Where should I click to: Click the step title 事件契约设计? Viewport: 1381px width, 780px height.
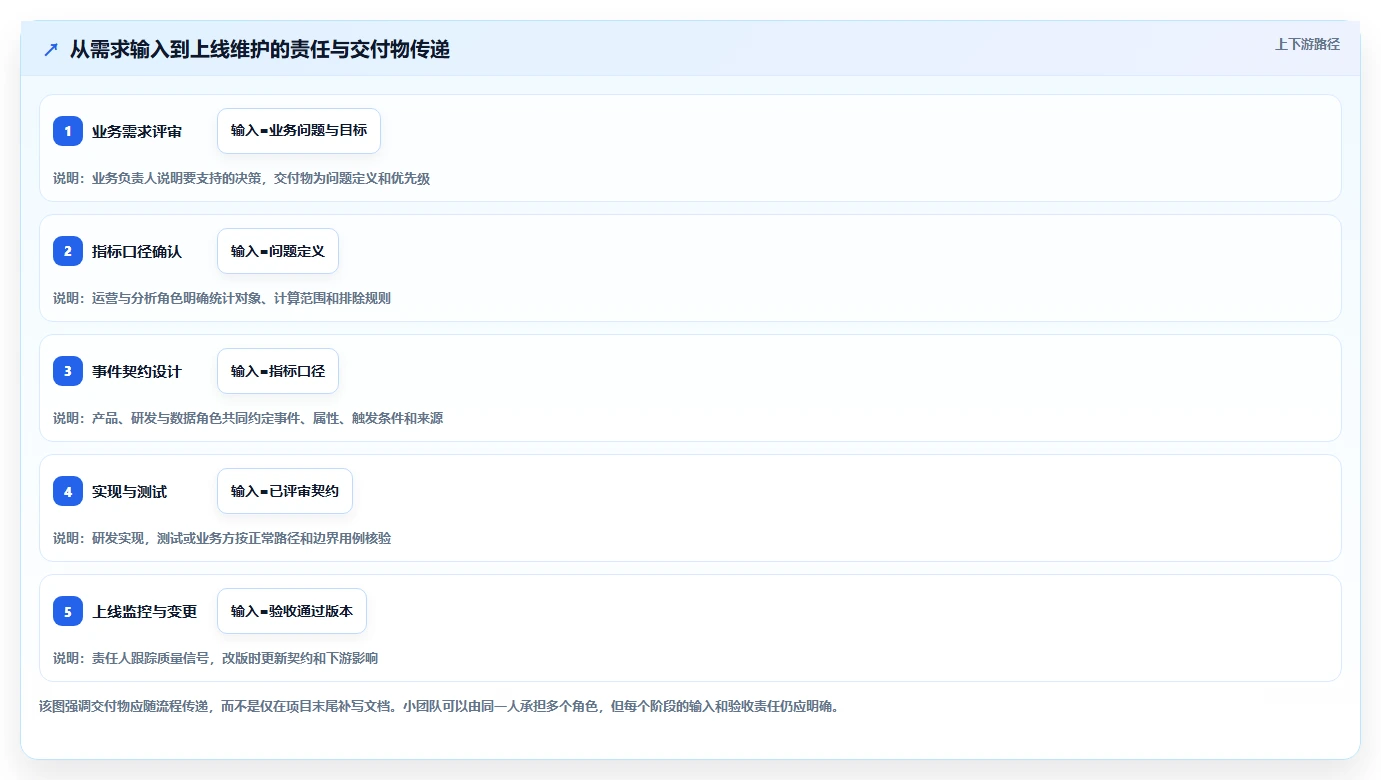tap(137, 371)
